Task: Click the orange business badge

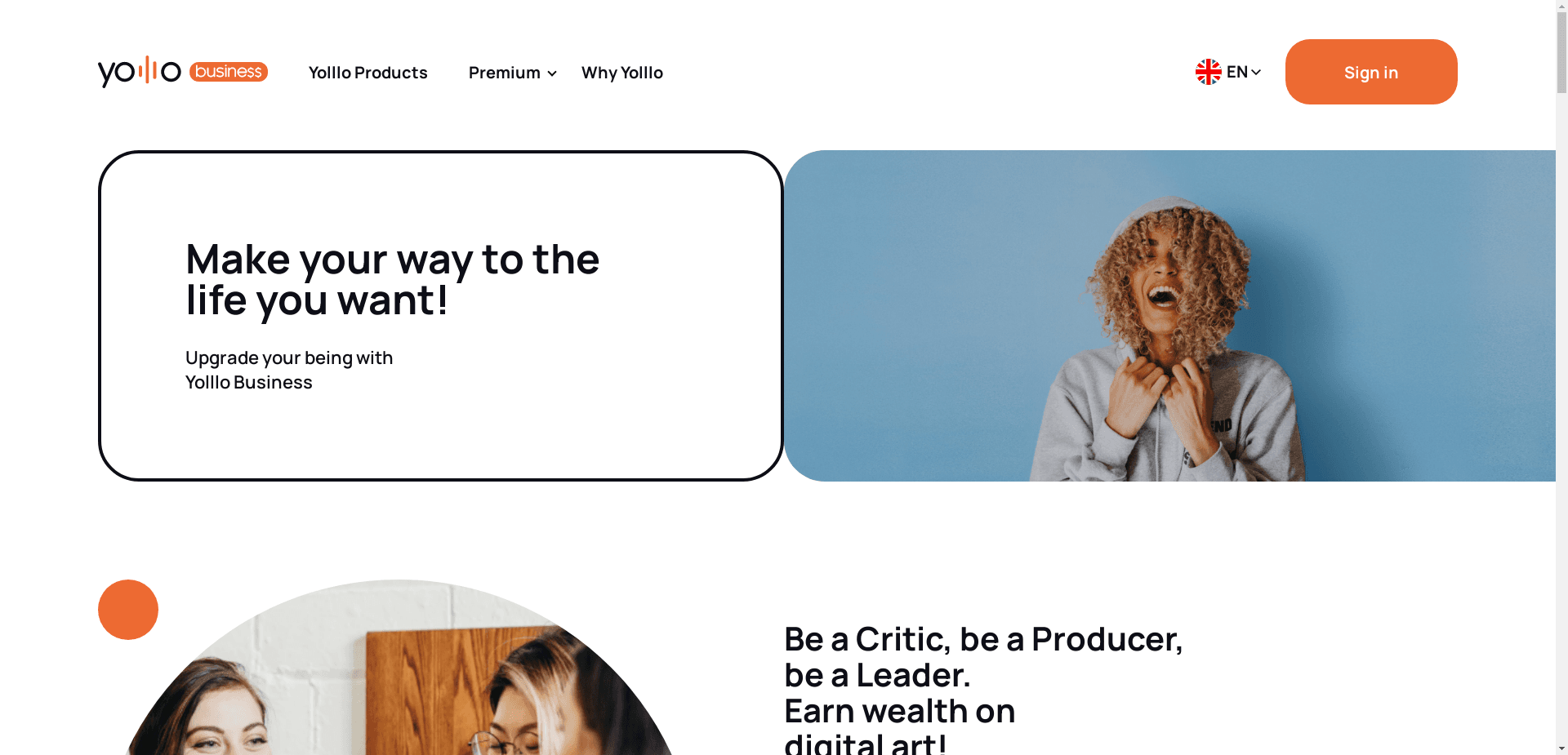Action: pos(229,72)
